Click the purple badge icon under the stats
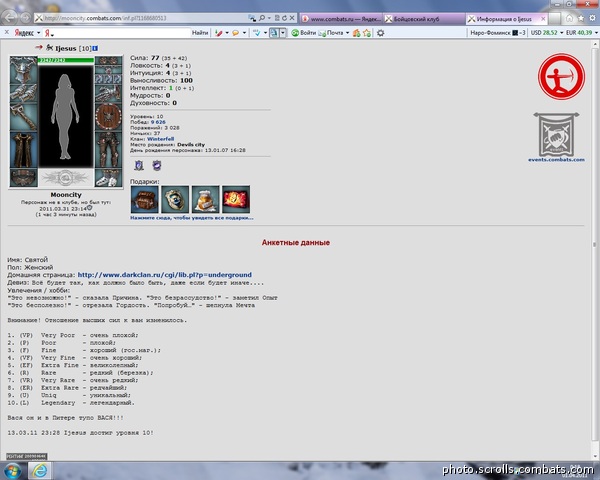This screenshot has width=600, height=480. 157,165
